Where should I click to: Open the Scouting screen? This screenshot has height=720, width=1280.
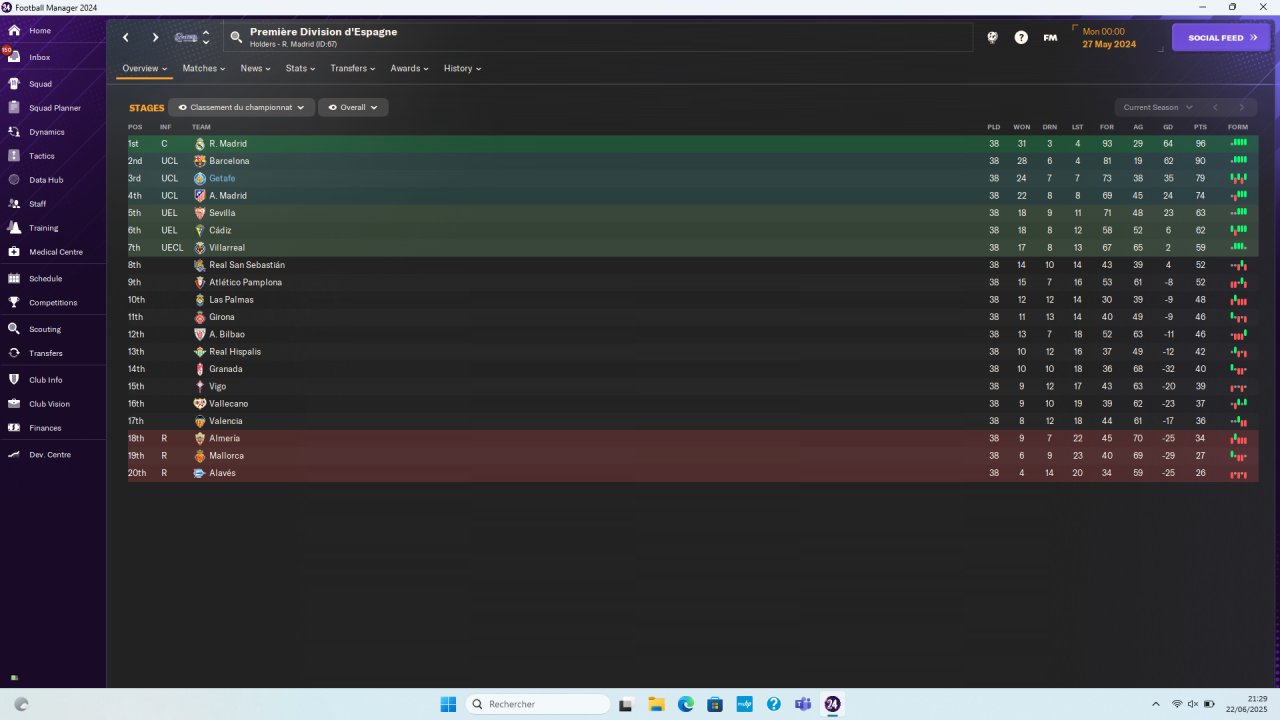point(45,329)
